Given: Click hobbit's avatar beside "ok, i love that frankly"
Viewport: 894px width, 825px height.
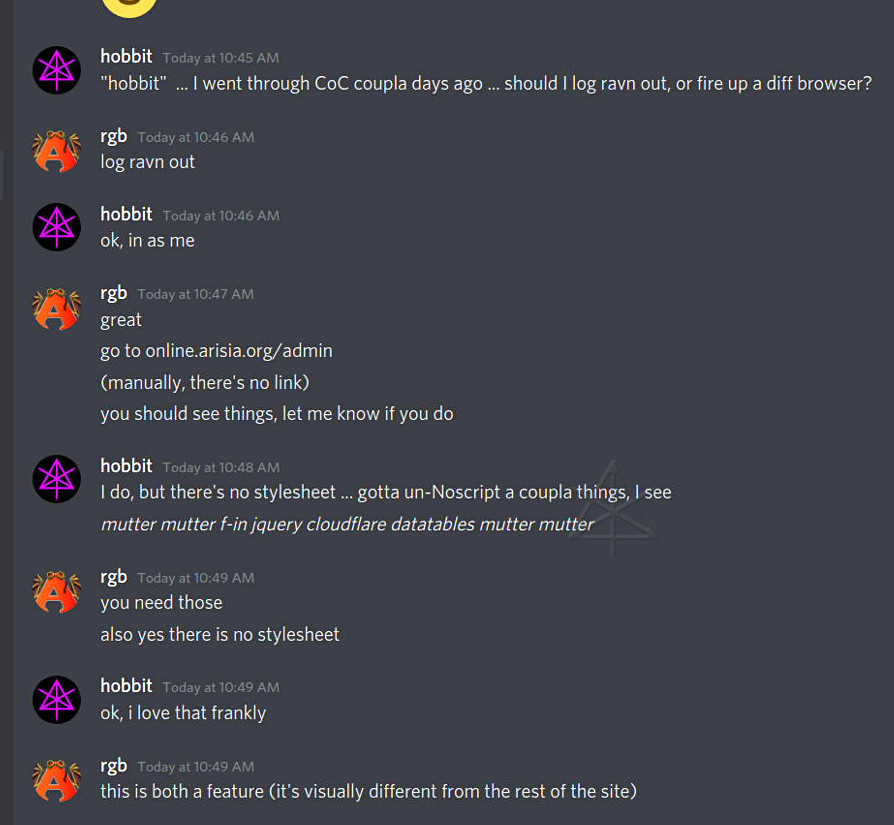Looking at the screenshot, I should coord(56,699).
